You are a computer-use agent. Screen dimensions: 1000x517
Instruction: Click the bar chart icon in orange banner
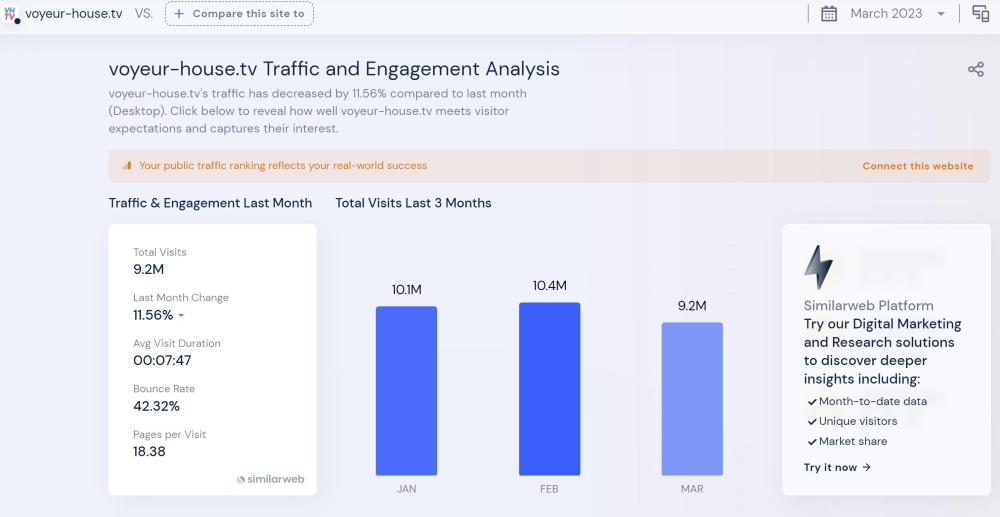click(x=127, y=166)
